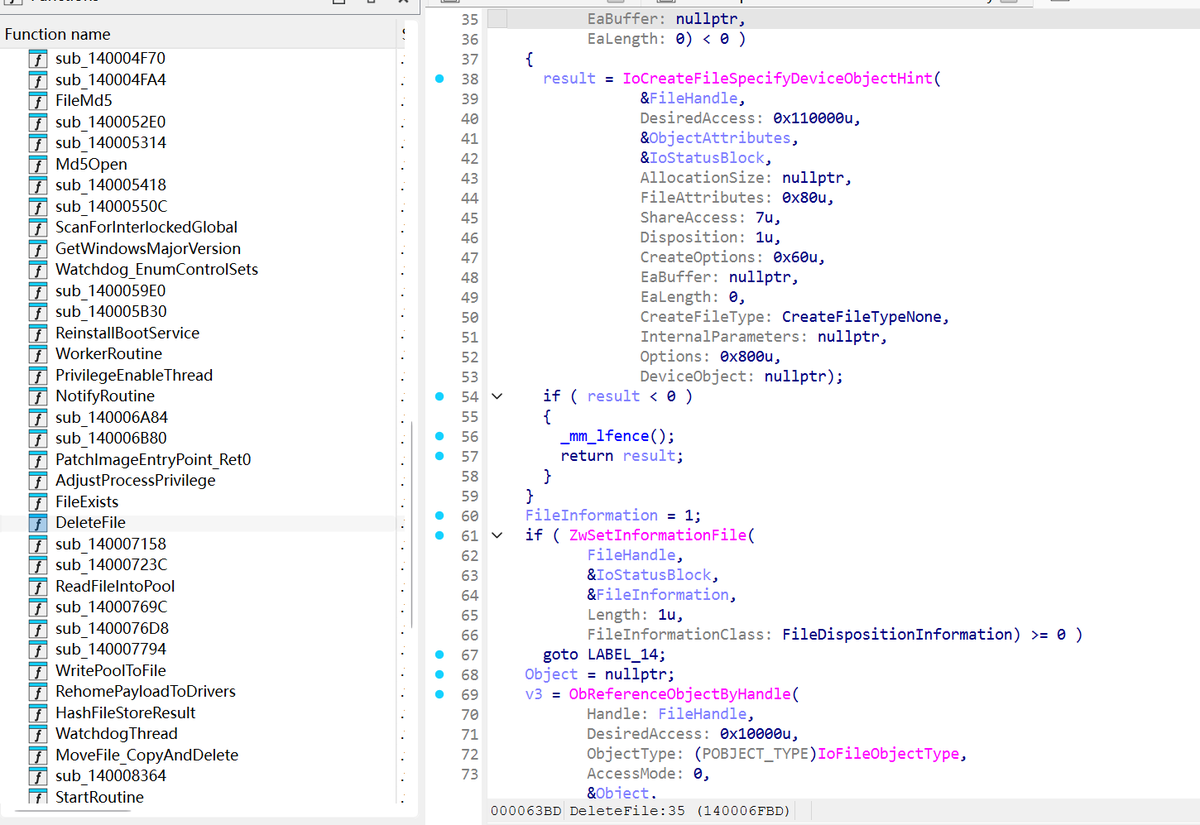The height and width of the screenshot is (825, 1200).
Task: Click the function icon next to sub_14000550C
Action: [x=38, y=206]
